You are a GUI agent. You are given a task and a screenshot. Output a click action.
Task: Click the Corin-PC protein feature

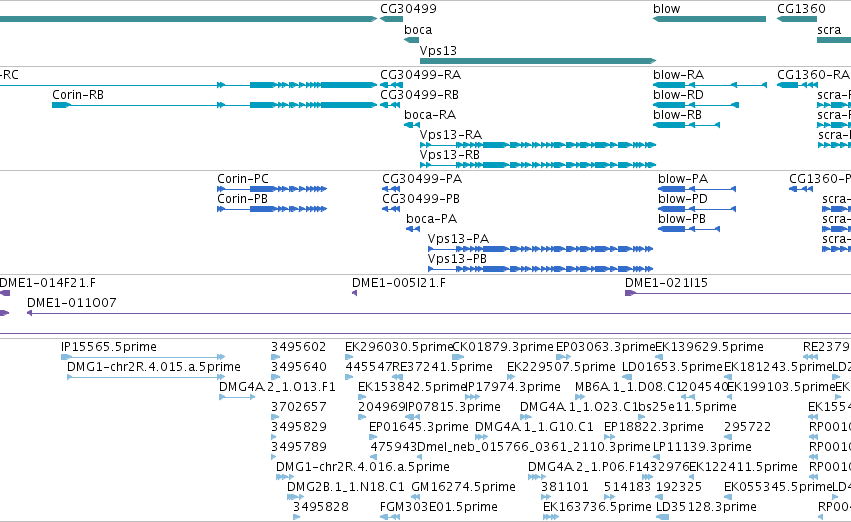click(x=272, y=189)
